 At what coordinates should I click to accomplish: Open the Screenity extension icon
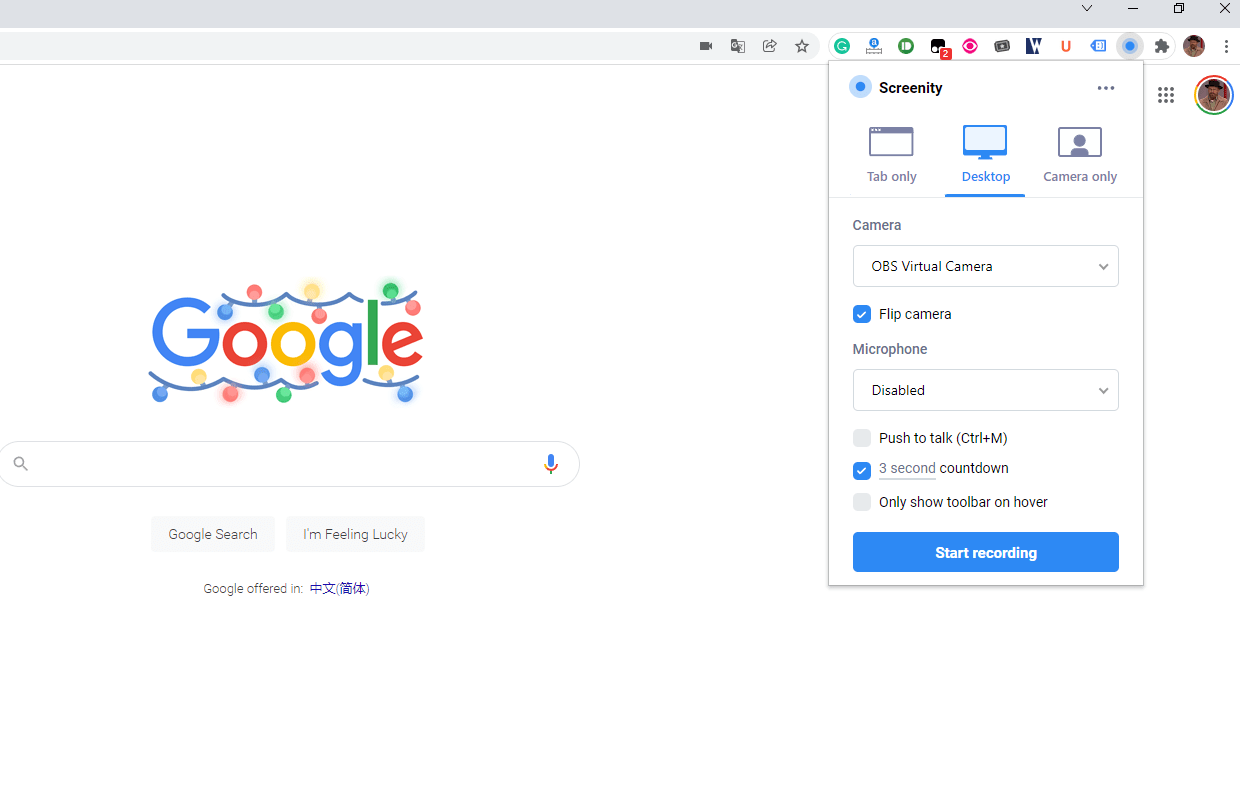point(1130,46)
